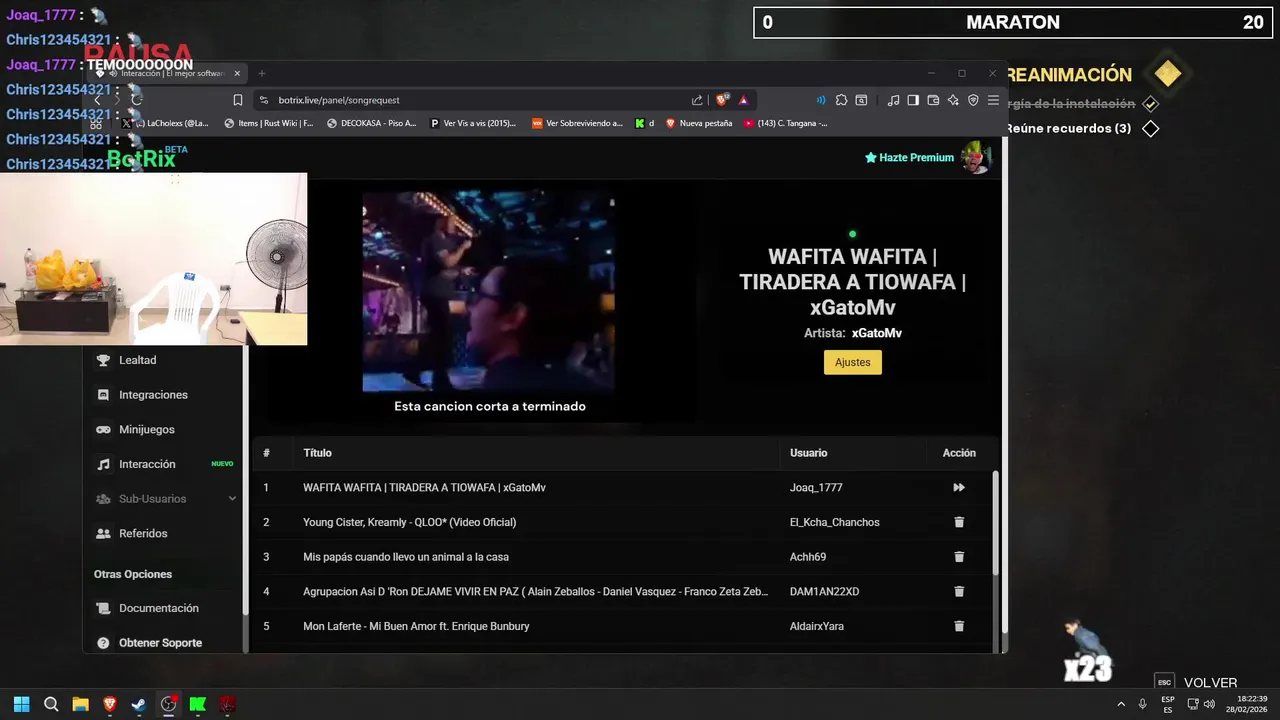Open taskbar Search icon

[x=51, y=704]
